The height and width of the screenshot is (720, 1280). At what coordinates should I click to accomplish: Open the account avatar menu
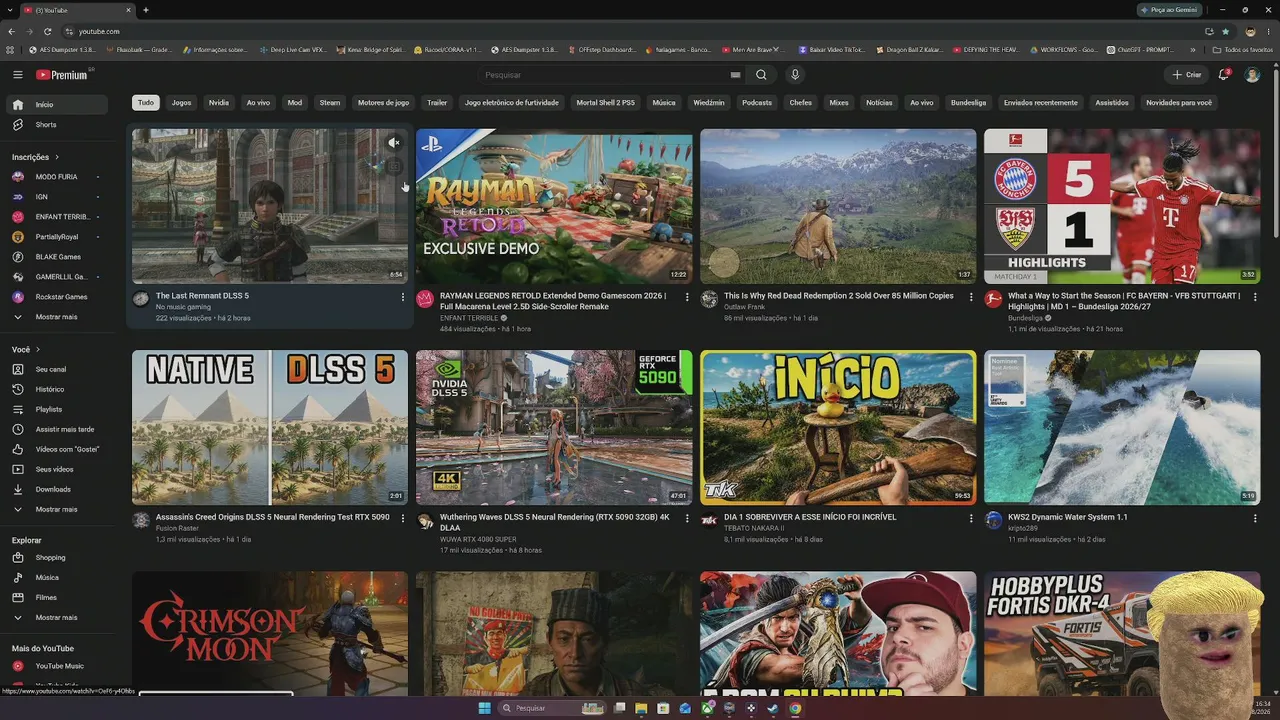coord(1252,75)
